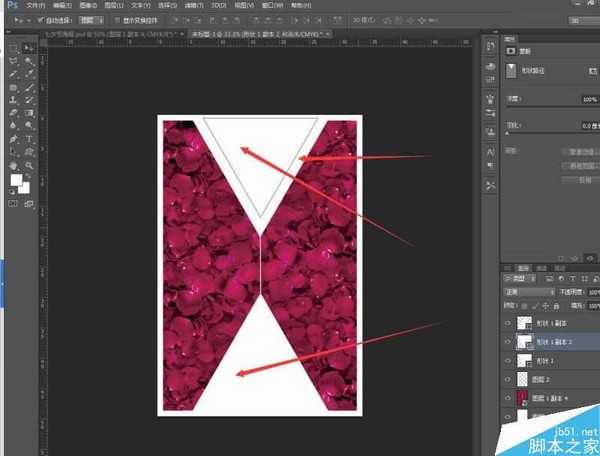Hide the 形状 1 副本 2 layer
Image resolution: width=600 pixels, height=456 pixels.
click(x=509, y=341)
